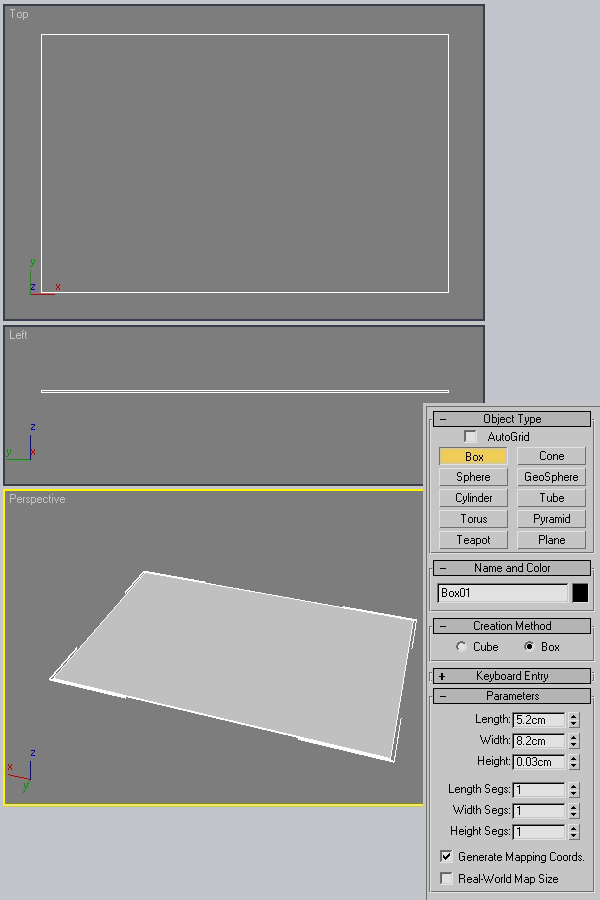Collapse the Parameters rollout

tap(512, 696)
